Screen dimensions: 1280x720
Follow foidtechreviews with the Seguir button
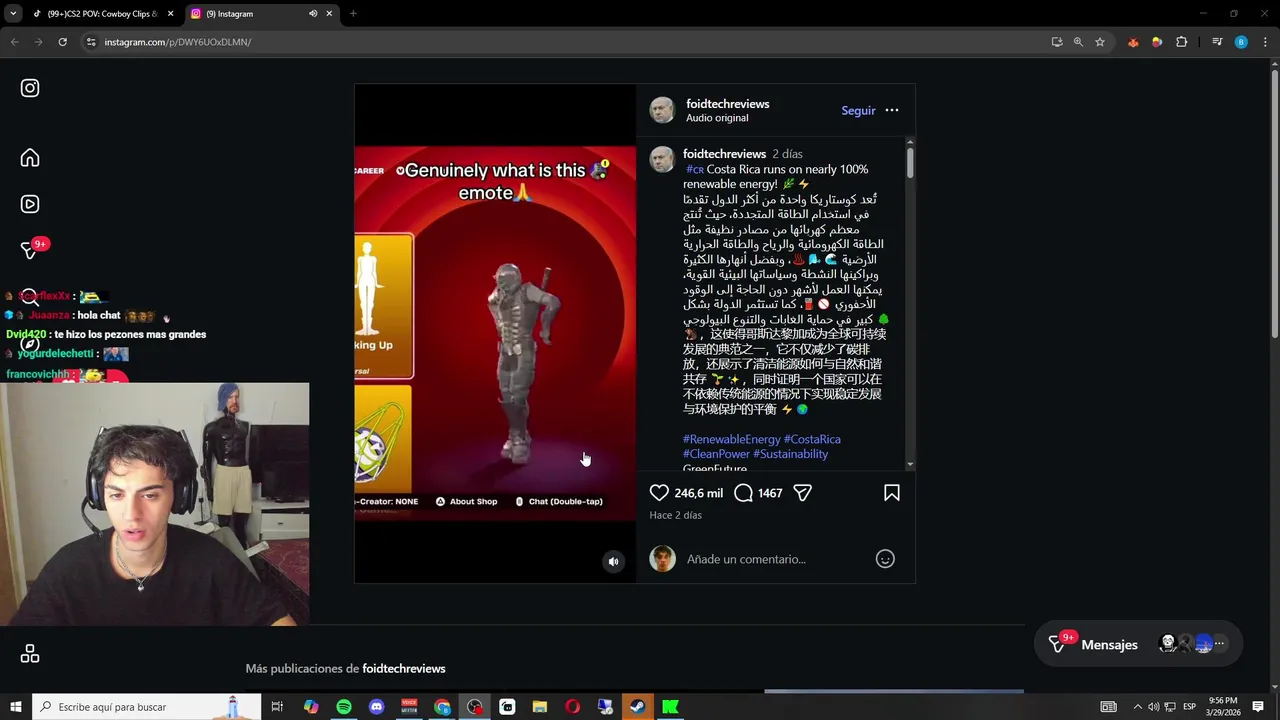858,111
